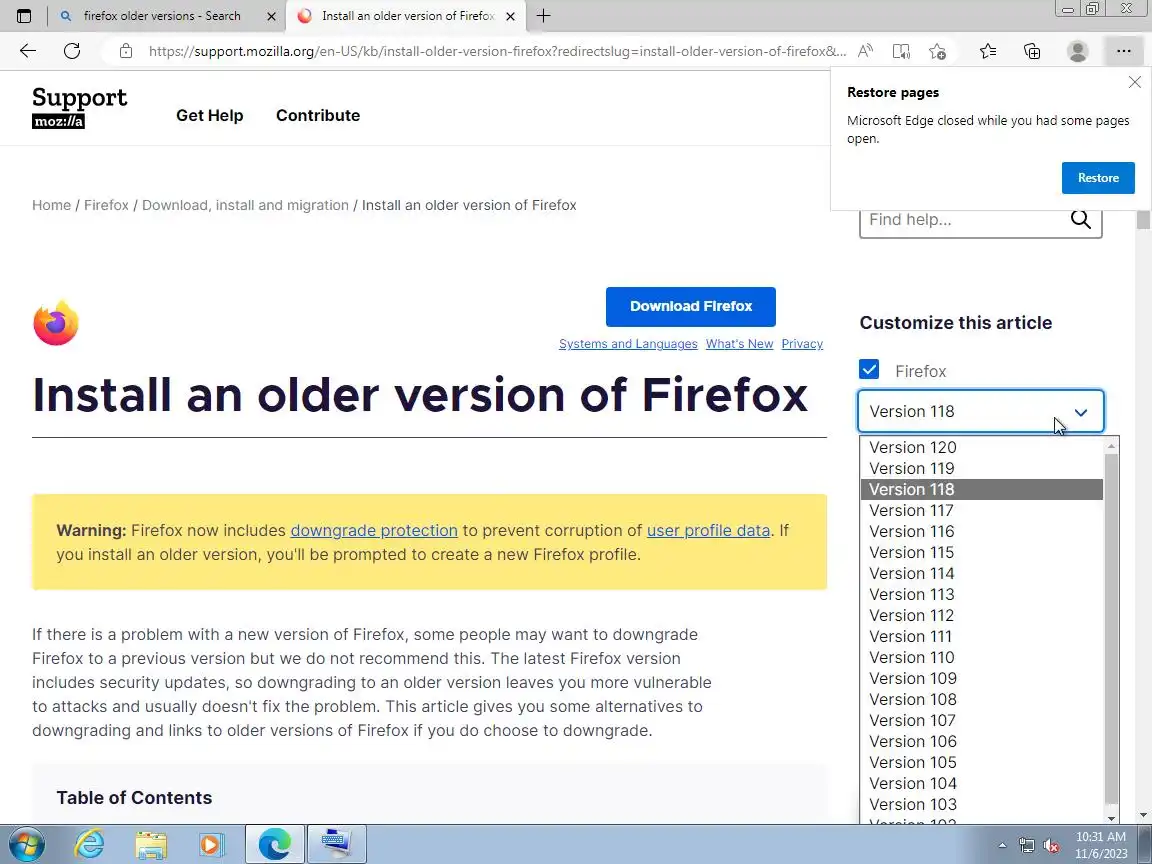Open Download, install and migration breadcrumb
The height and width of the screenshot is (864, 1152).
coord(245,205)
